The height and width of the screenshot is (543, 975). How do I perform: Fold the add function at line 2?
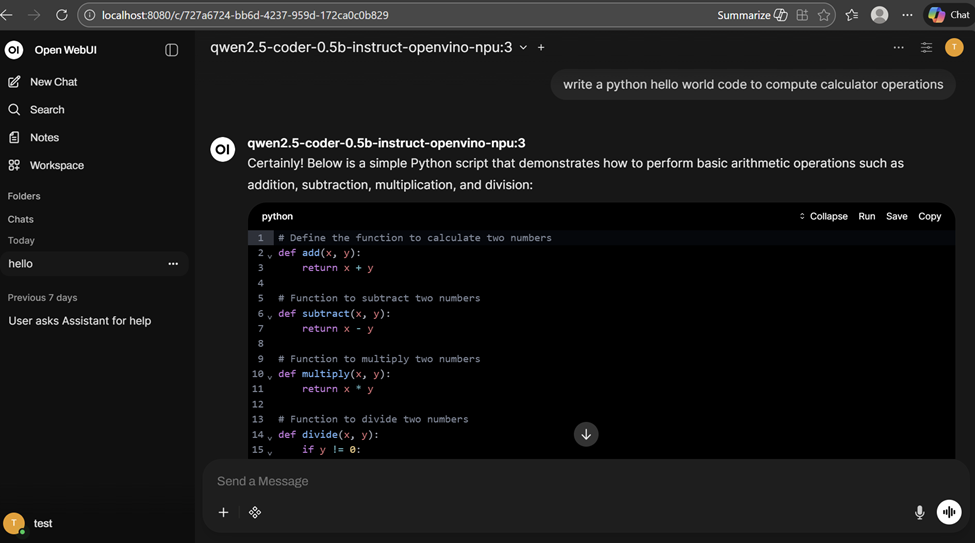click(270, 255)
